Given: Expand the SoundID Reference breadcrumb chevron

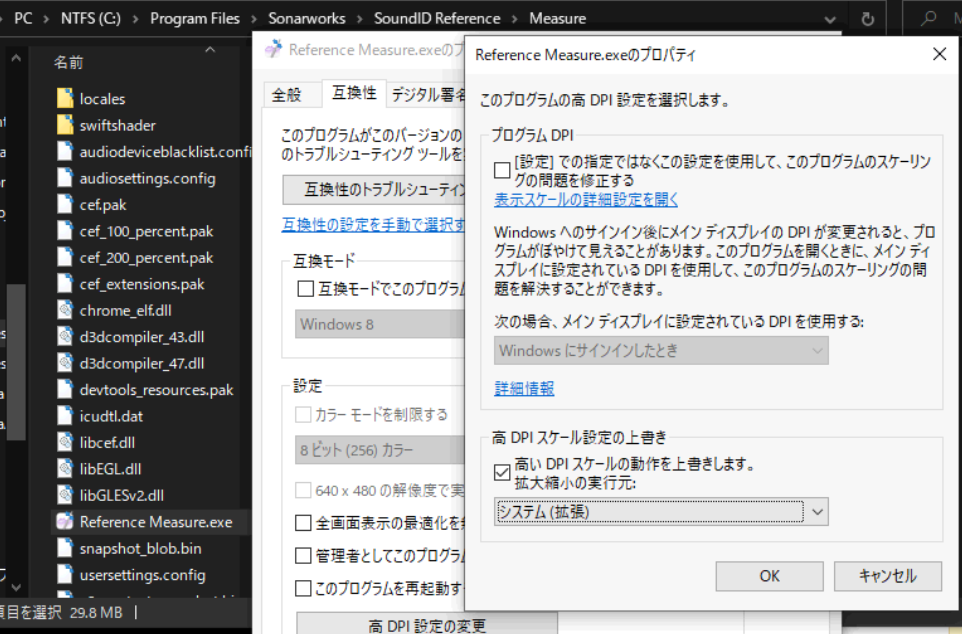Looking at the screenshot, I should [x=515, y=19].
